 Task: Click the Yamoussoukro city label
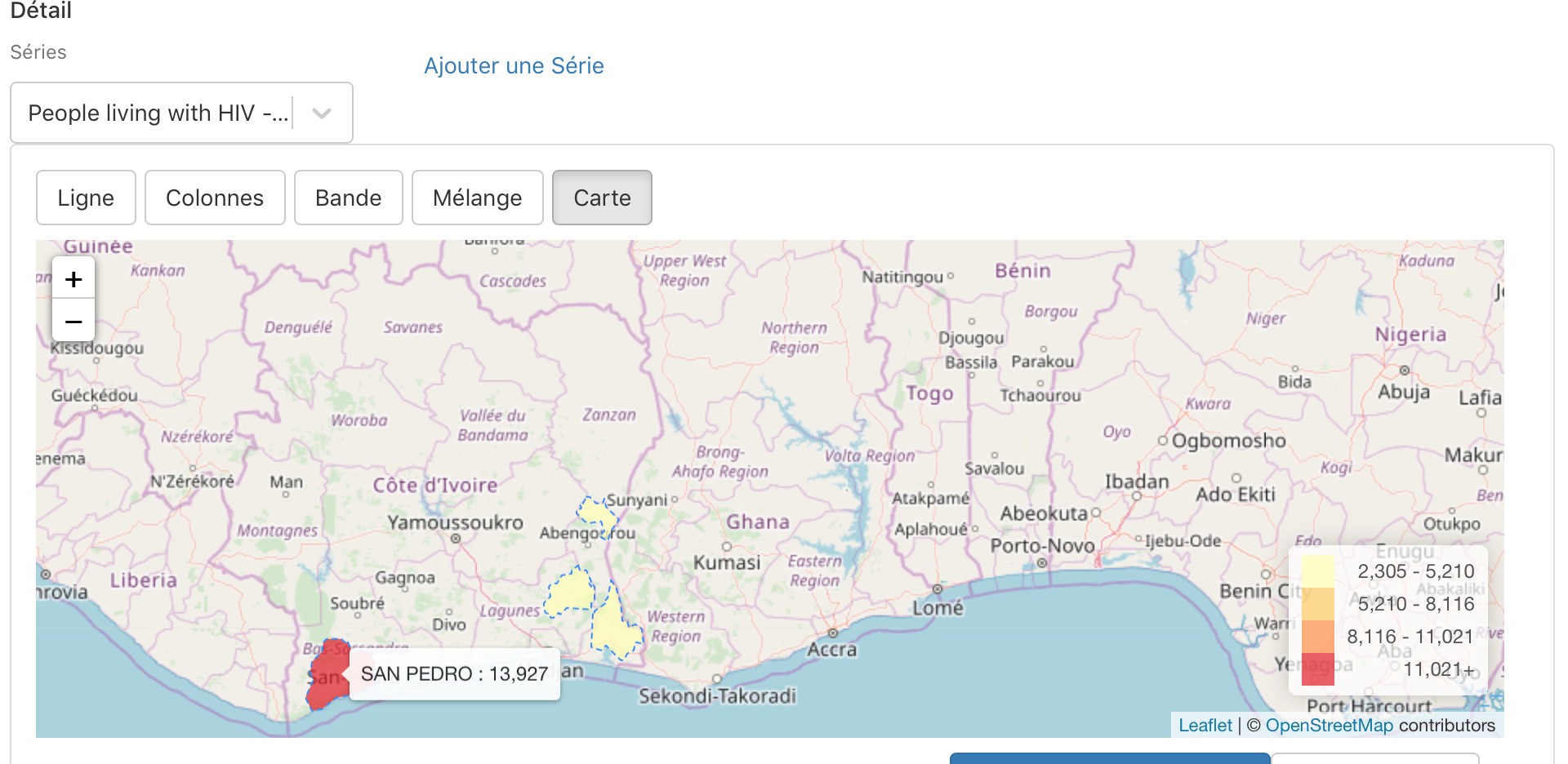click(455, 522)
